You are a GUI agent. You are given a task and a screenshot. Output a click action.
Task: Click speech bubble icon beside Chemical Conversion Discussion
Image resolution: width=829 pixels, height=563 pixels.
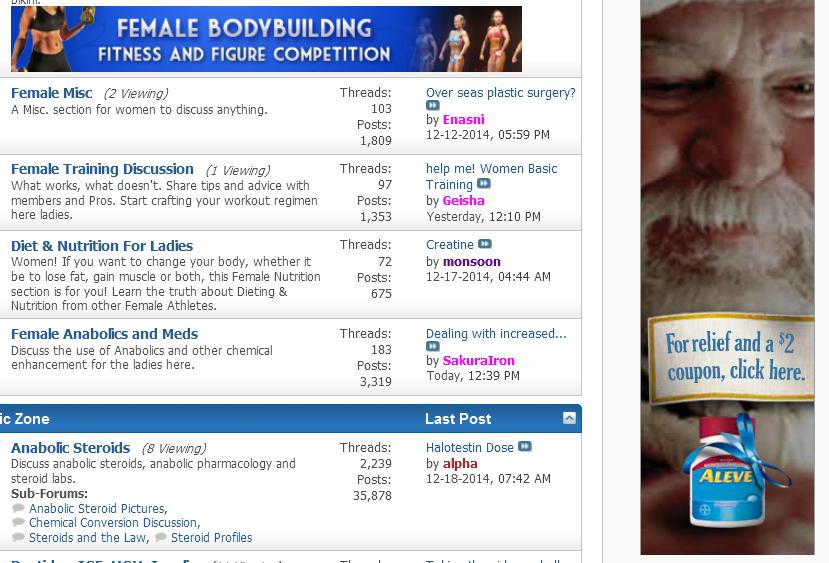coord(18,522)
